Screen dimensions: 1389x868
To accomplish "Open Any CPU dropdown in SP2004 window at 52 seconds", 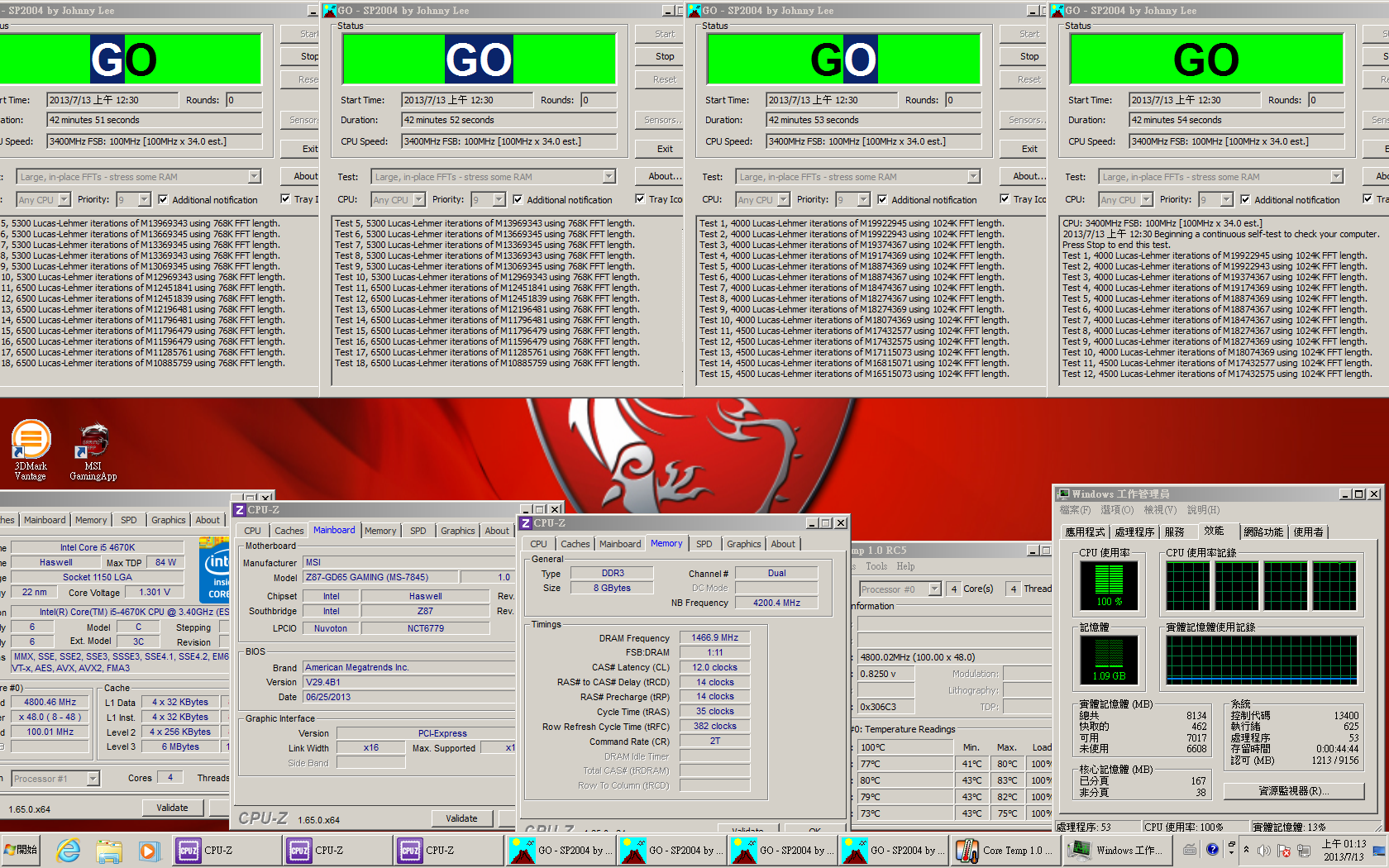I will pos(418,199).
